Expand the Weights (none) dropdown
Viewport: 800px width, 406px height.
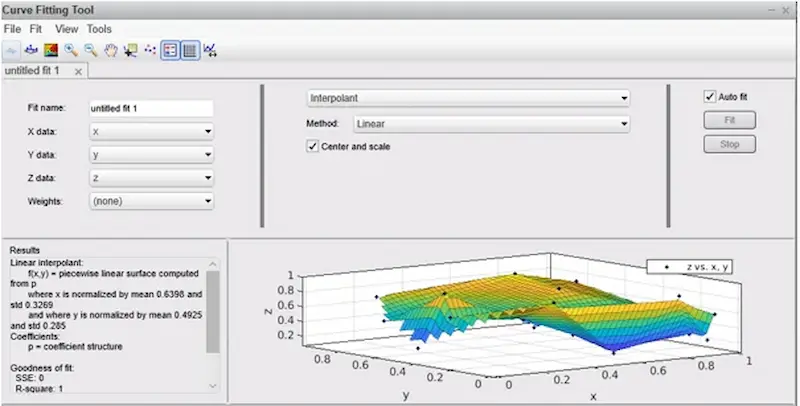(152, 201)
